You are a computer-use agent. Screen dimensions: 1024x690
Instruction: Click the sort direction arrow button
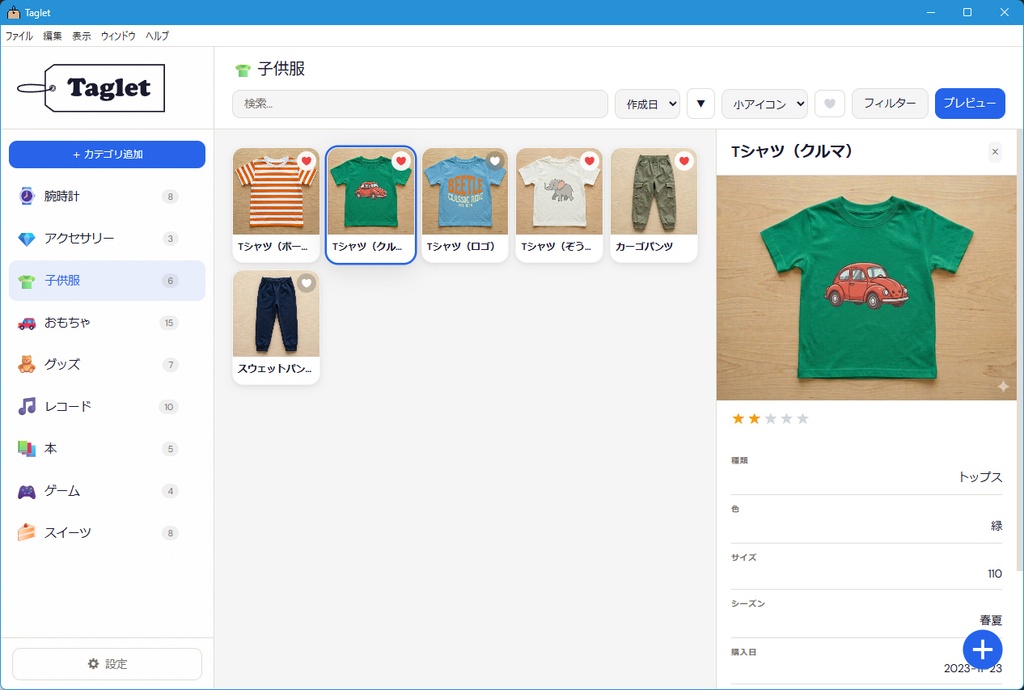[700, 103]
